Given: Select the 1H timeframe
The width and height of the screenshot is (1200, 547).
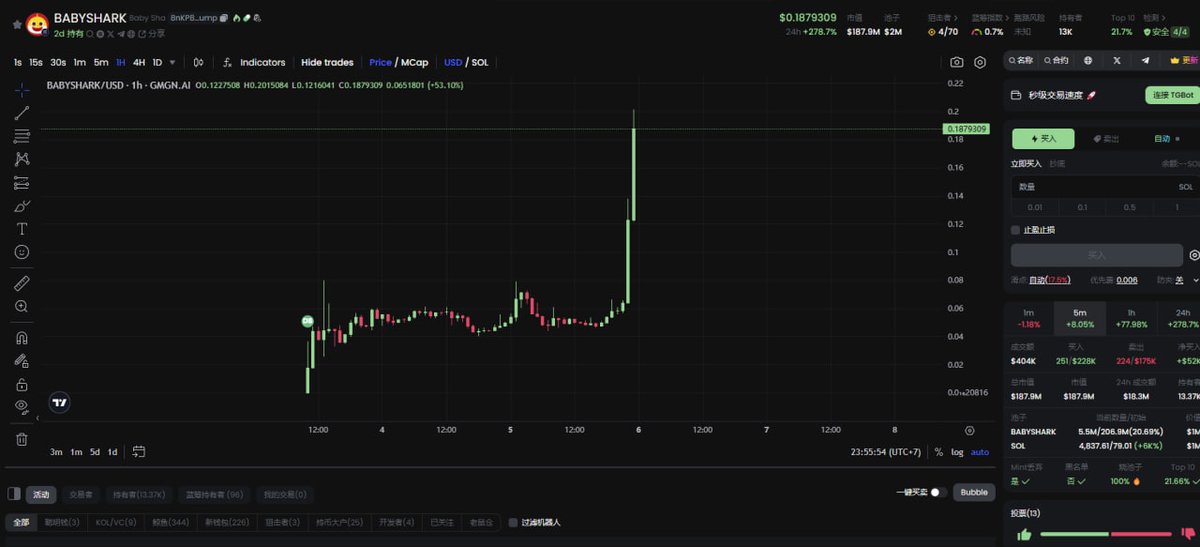Looking at the screenshot, I should point(120,62).
